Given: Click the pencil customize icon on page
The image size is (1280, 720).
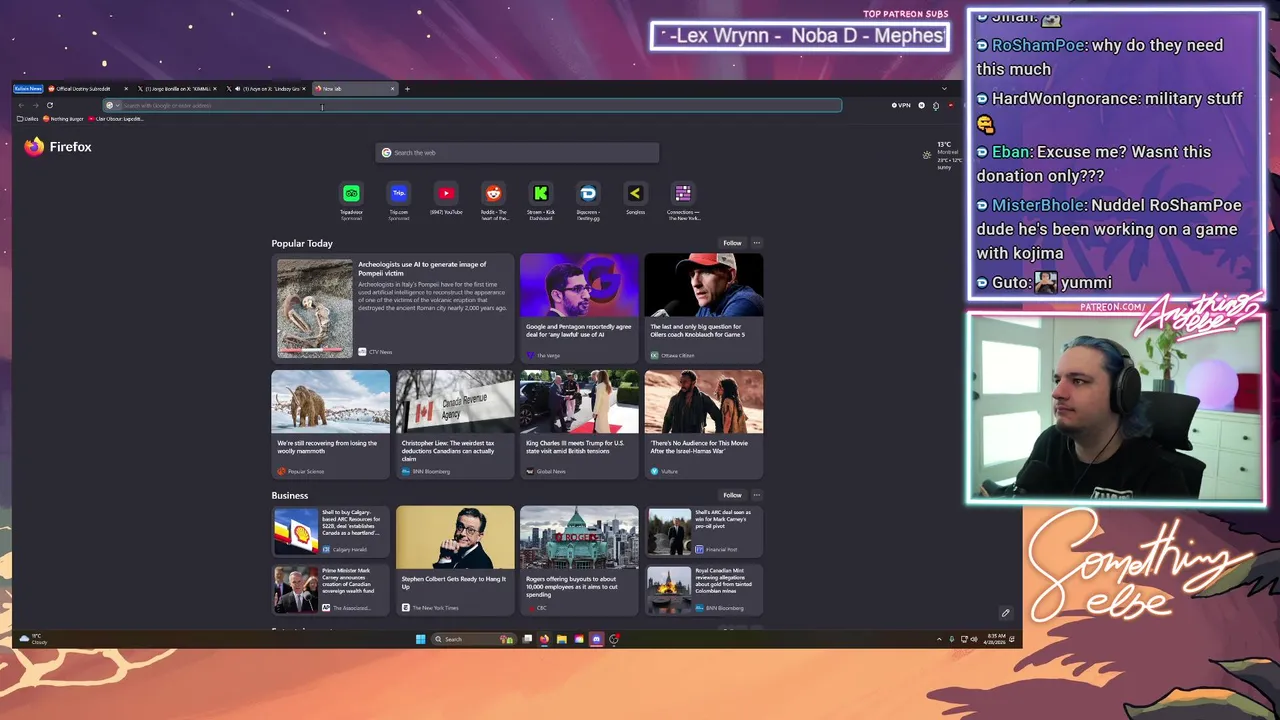Looking at the screenshot, I should (1005, 613).
